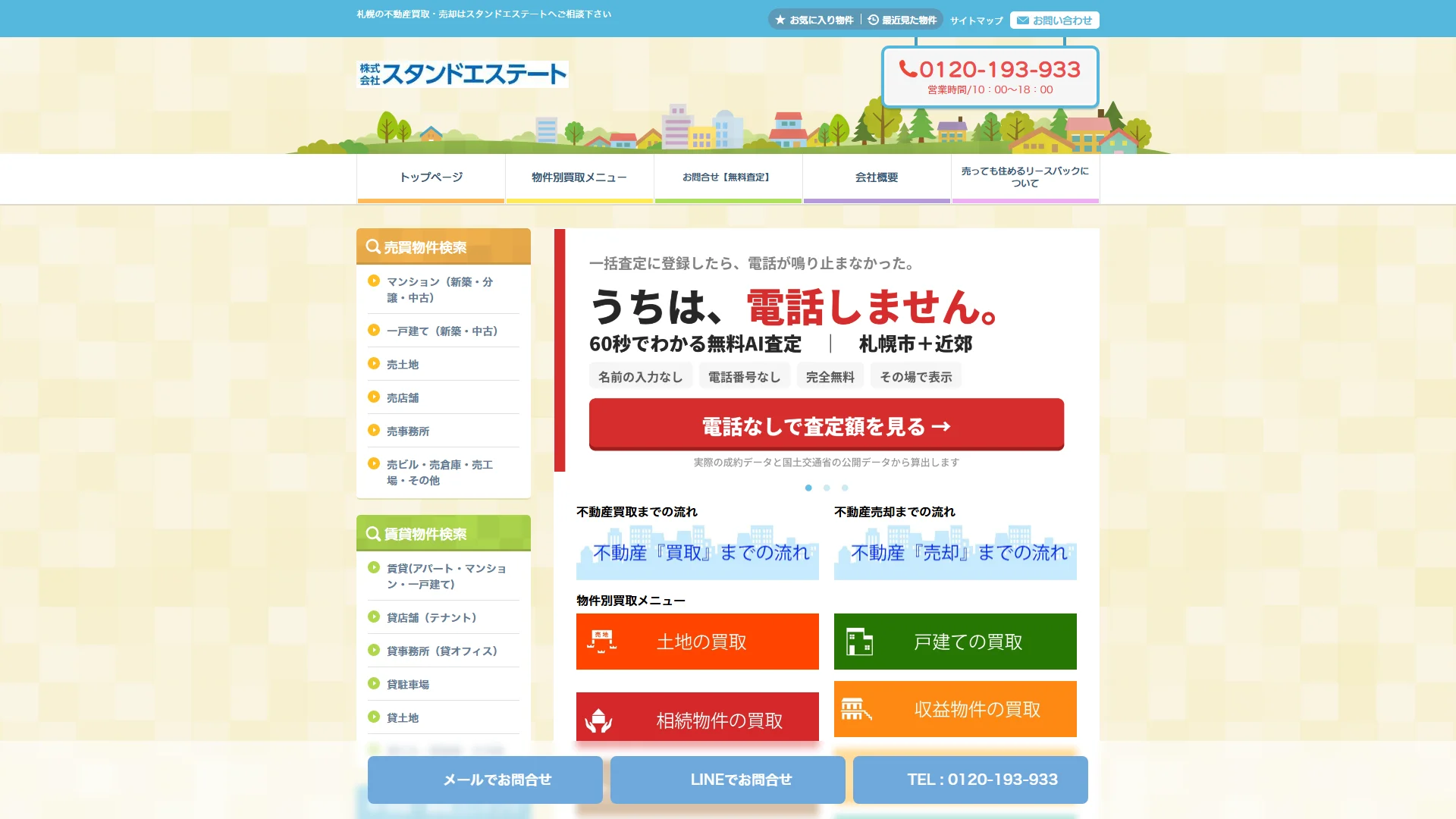Viewport: 1456px width, 819px height.
Task: Click orange arrow bullet beside 売土地
Action: 374,363
